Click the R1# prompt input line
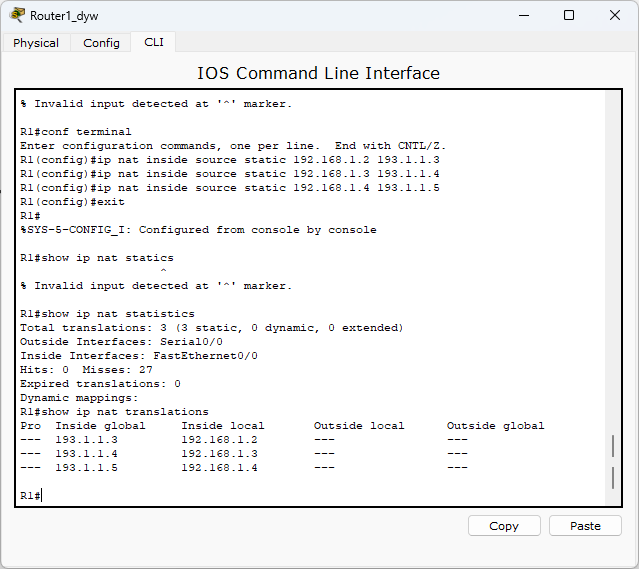The image size is (639, 569). click(31, 496)
